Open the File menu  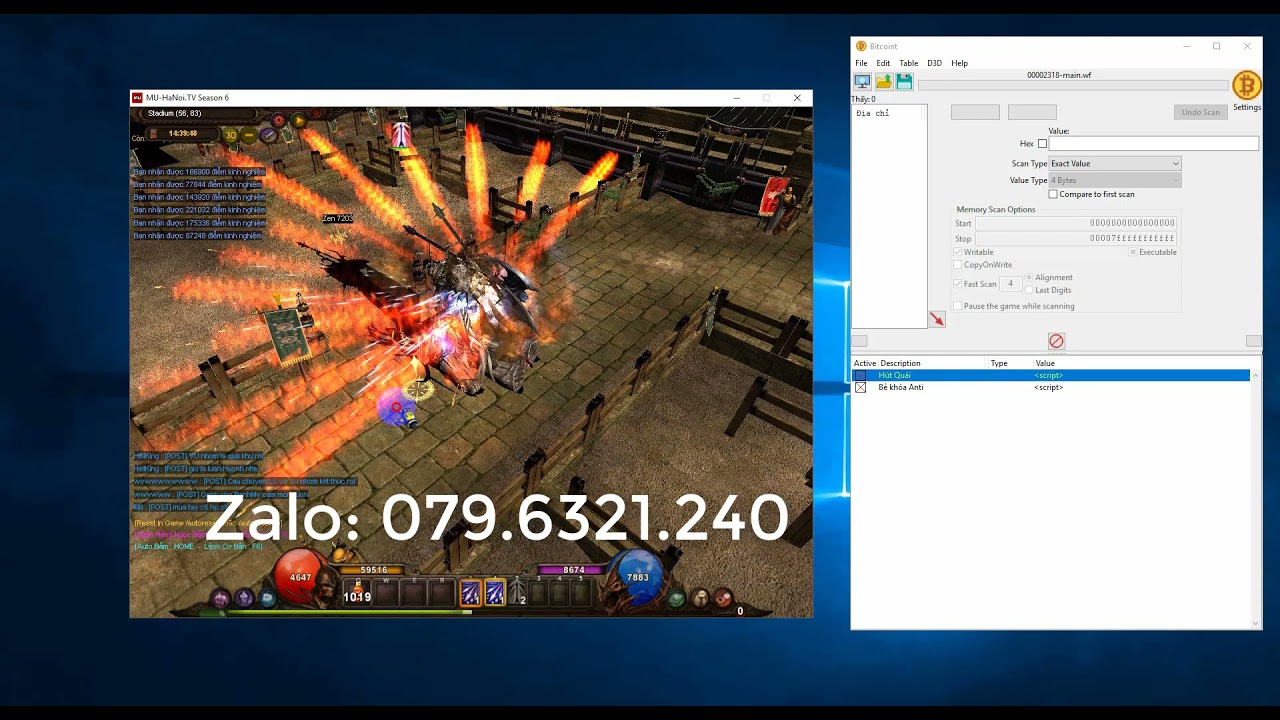click(861, 63)
